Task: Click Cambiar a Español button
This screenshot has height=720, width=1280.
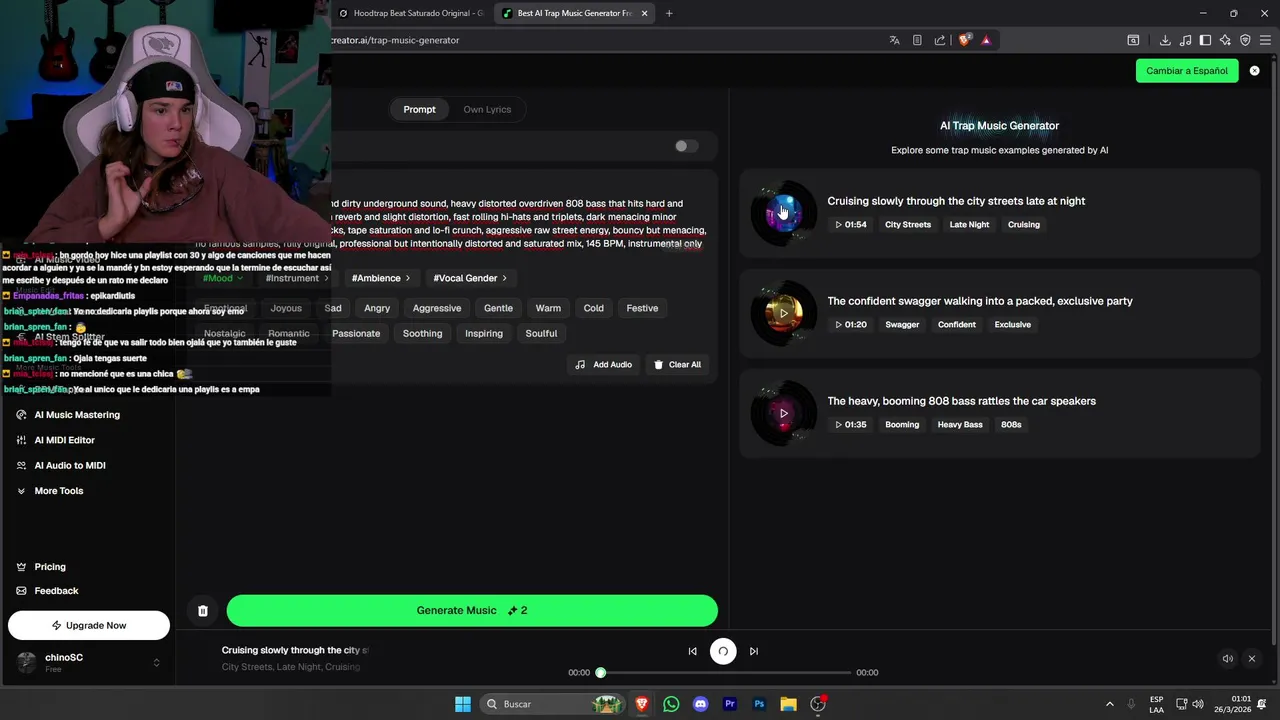Action: 1187,71
